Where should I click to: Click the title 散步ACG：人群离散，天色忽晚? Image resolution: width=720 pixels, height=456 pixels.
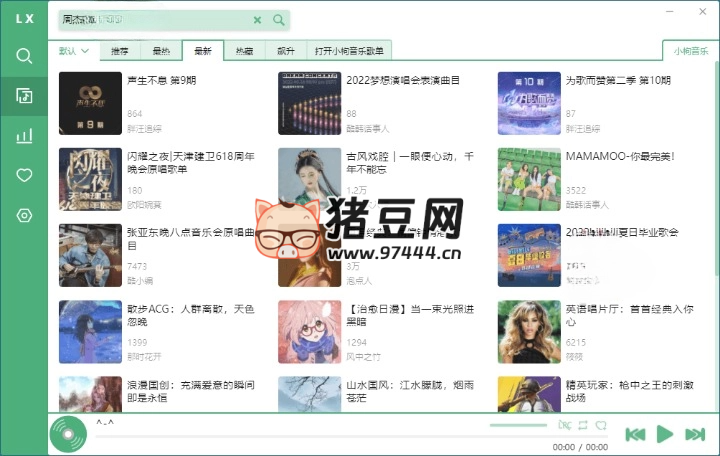point(191,315)
